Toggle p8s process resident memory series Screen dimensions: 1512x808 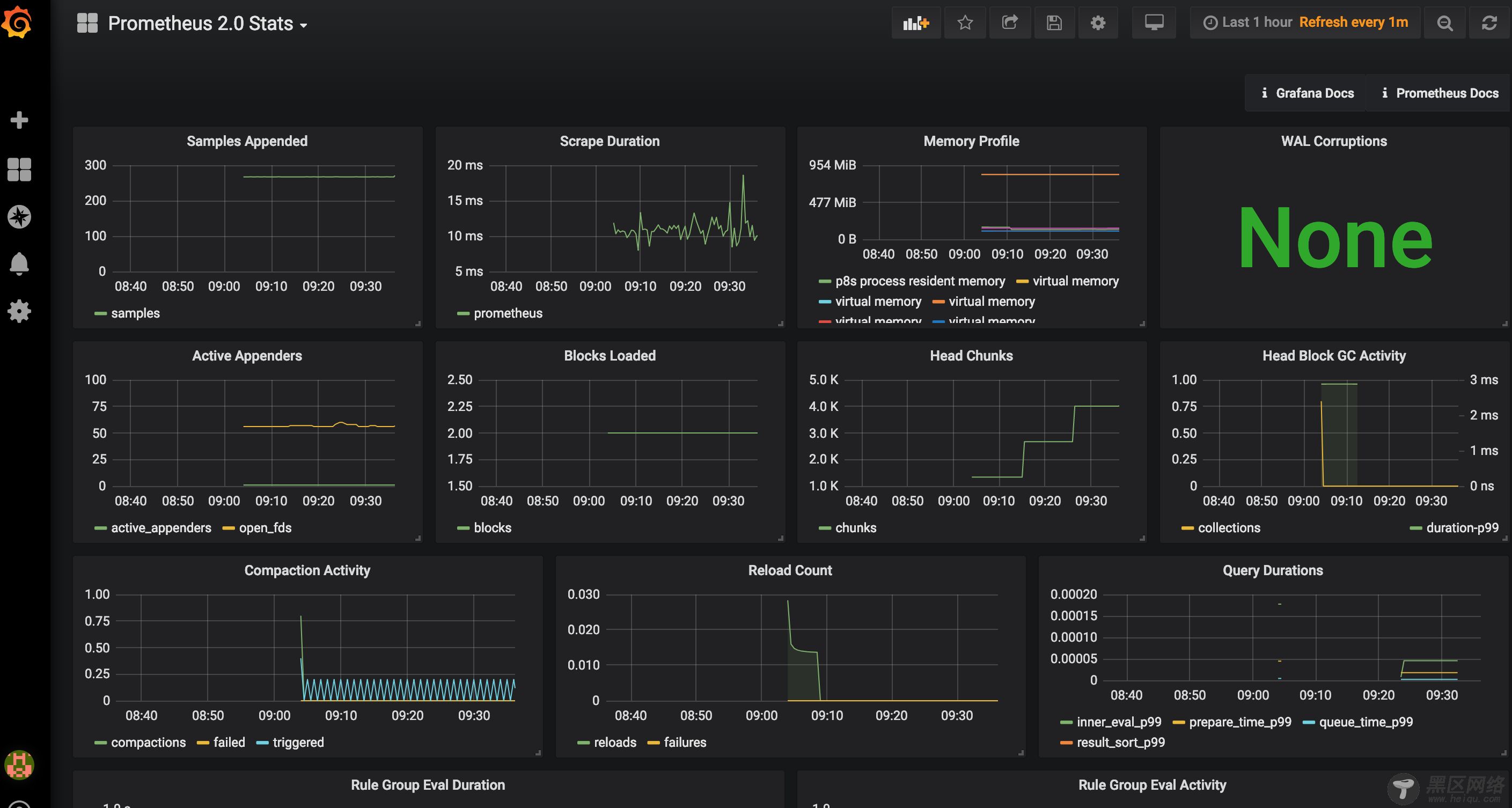(x=920, y=282)
